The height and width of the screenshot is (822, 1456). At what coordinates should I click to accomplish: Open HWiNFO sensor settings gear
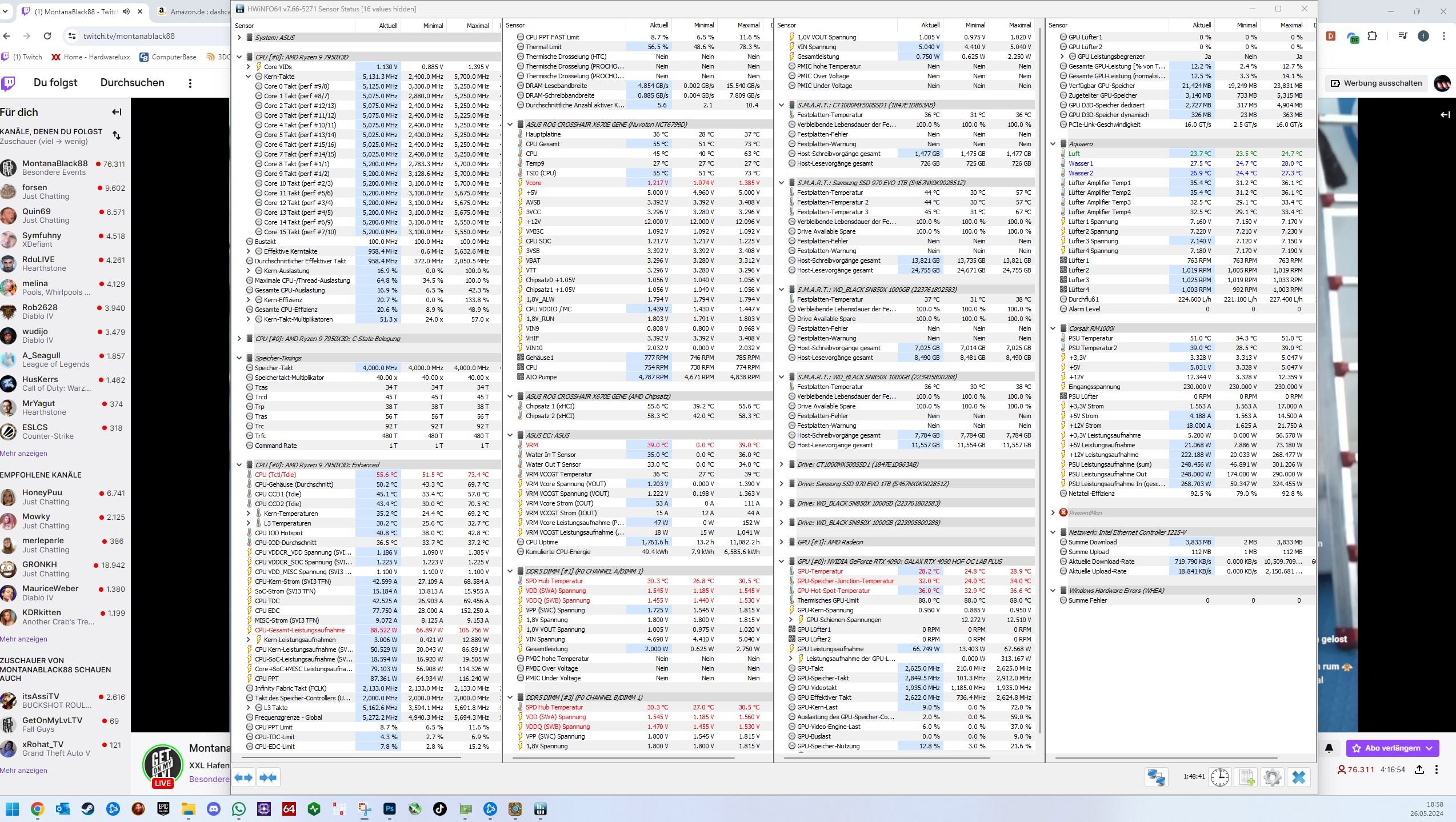point(1273,777)
